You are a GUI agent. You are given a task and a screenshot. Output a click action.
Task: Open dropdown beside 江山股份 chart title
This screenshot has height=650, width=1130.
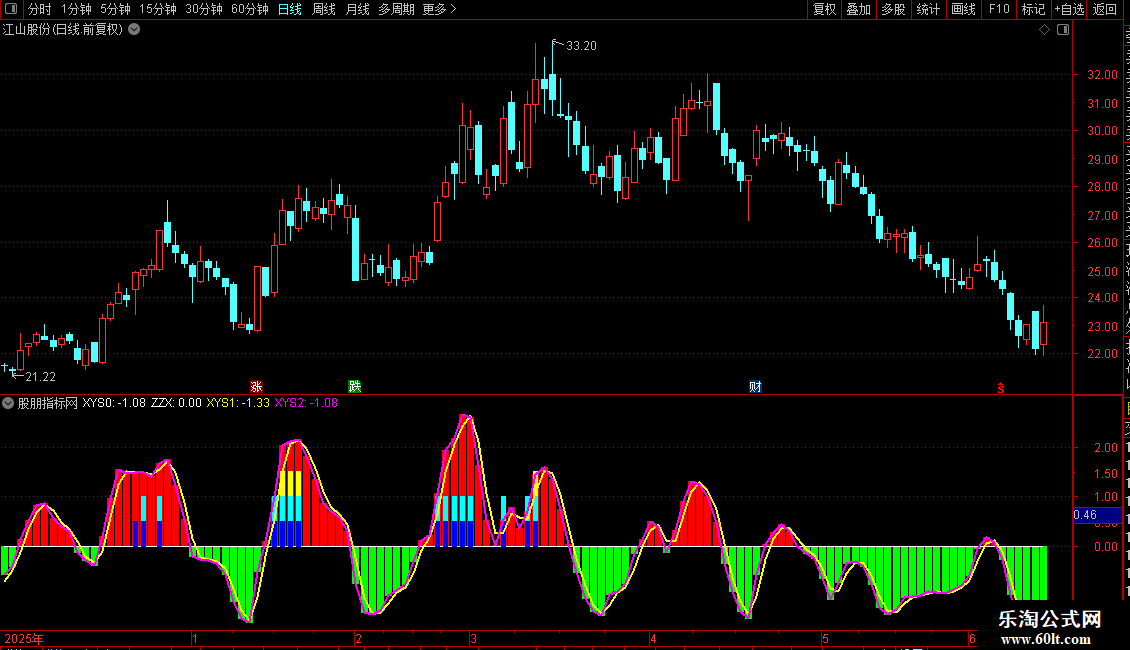(x=134, y=30)
